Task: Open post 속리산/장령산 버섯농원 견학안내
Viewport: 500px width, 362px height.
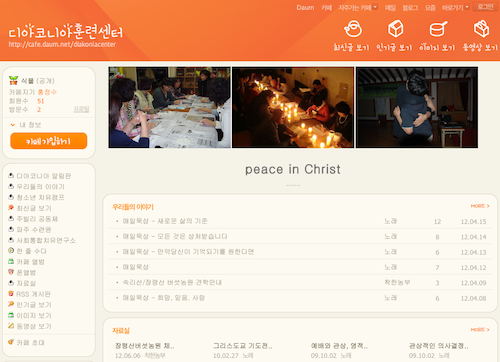Action: [172, 282]
